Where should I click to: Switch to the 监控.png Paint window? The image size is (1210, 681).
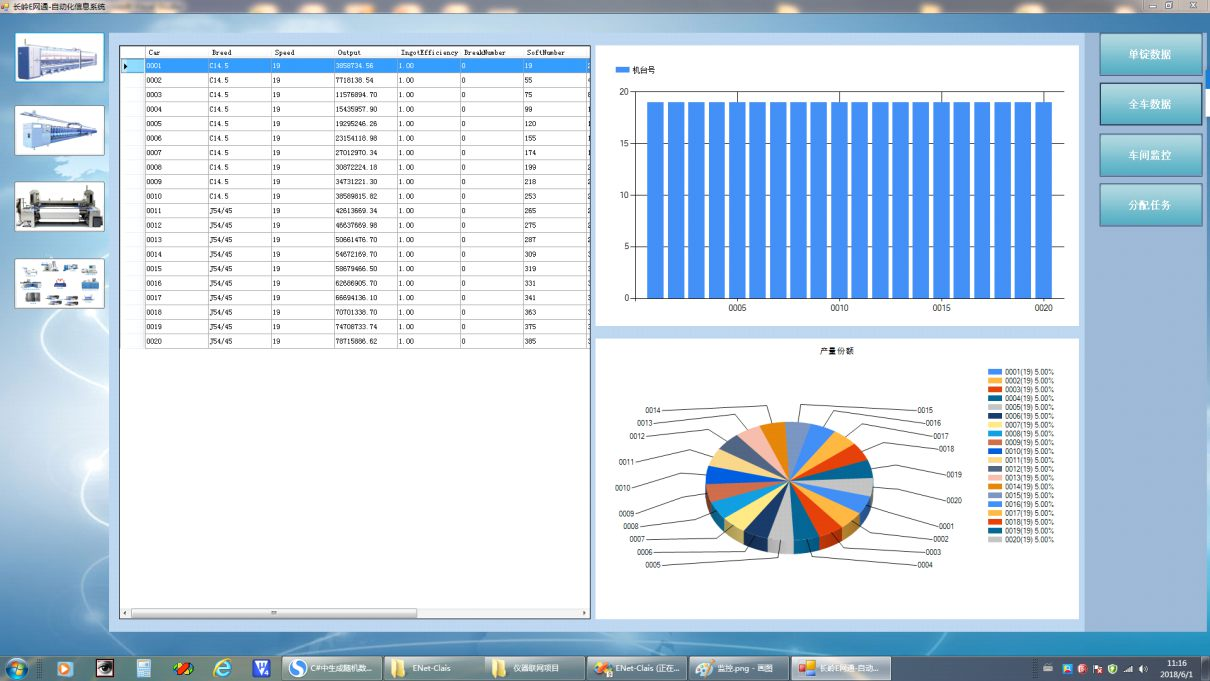click(x=736, y=668)
